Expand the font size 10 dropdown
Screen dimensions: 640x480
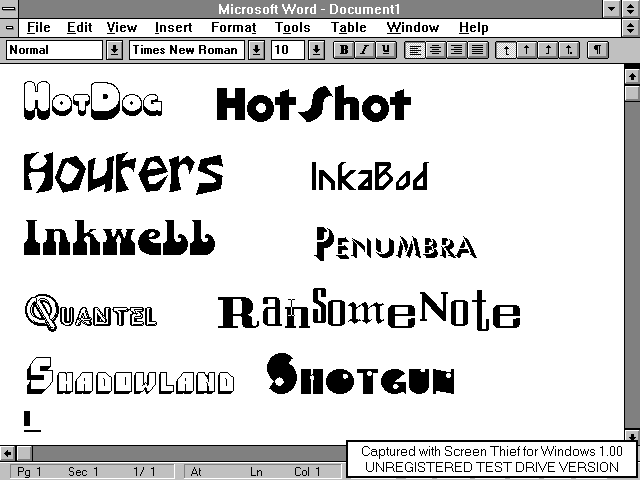[x=316, y=49]
